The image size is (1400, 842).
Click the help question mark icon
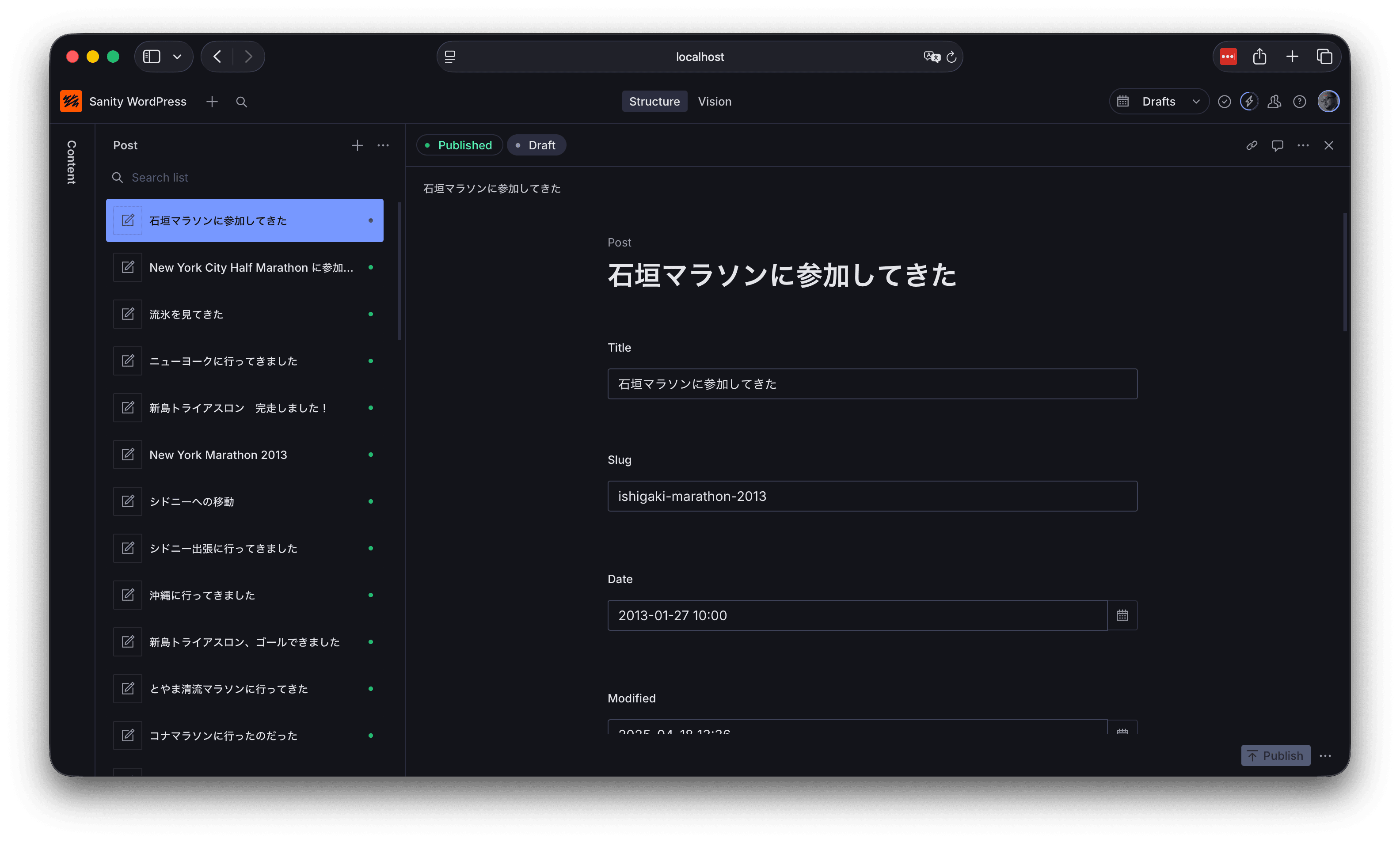pyautogui.click(x=1299, y=102)
